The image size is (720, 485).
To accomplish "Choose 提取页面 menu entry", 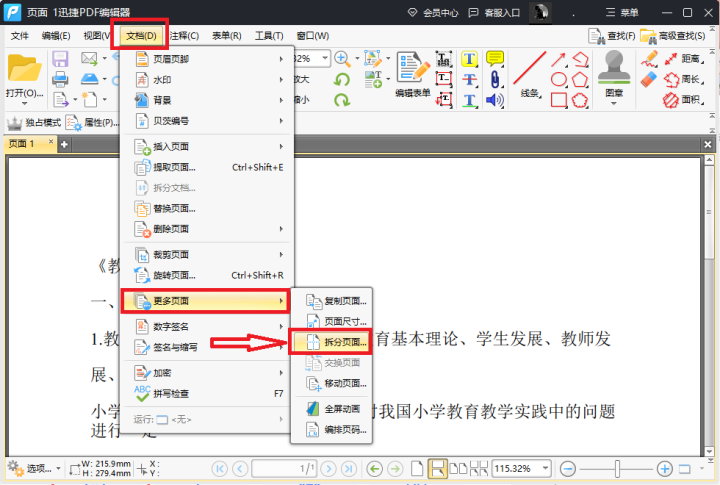I will [207, 167].
